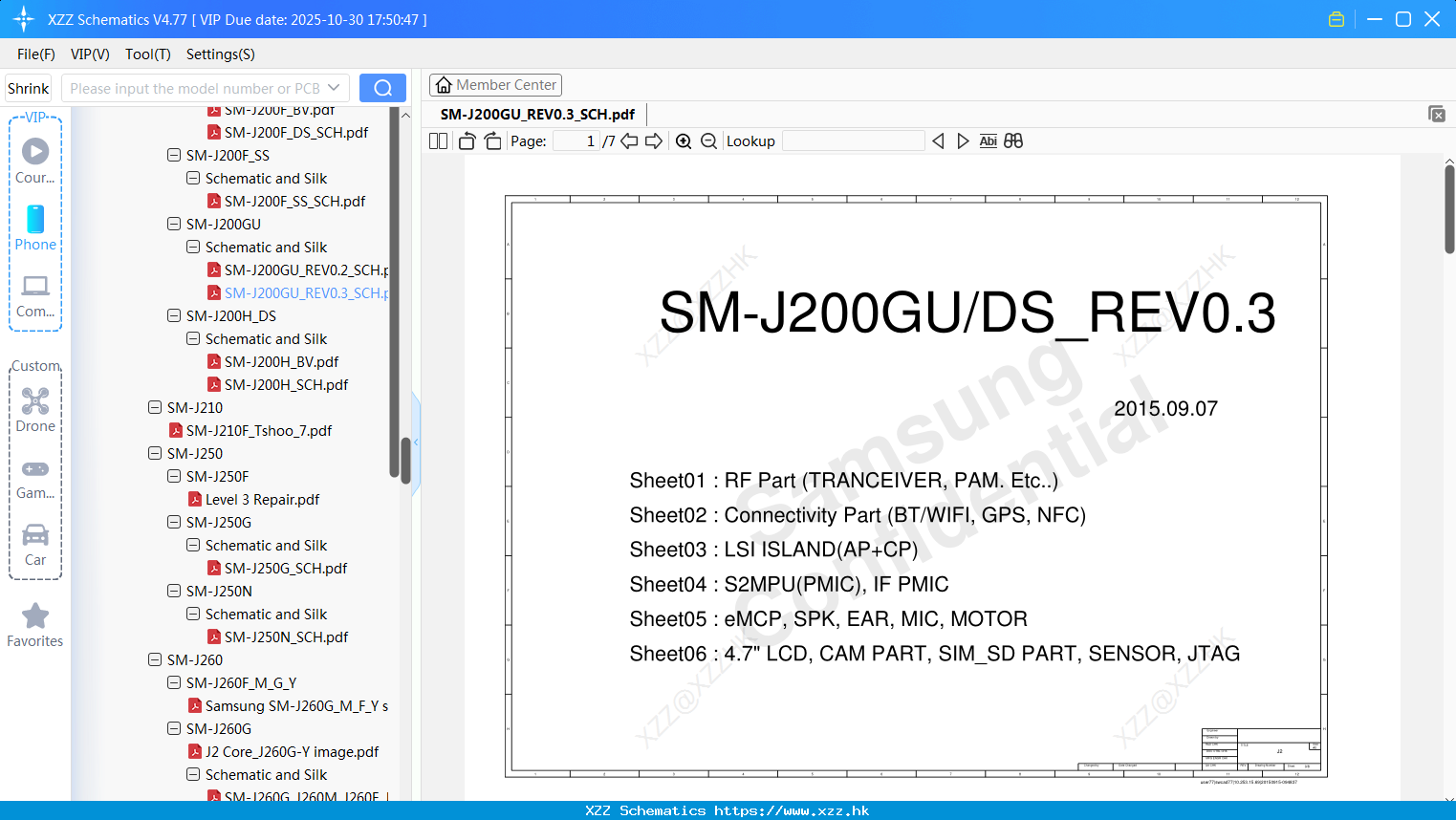The height and width of the screenshot is (820, 1456).
Task: Collapse the SM-J200H_DS node
Action: pos(174,315)
